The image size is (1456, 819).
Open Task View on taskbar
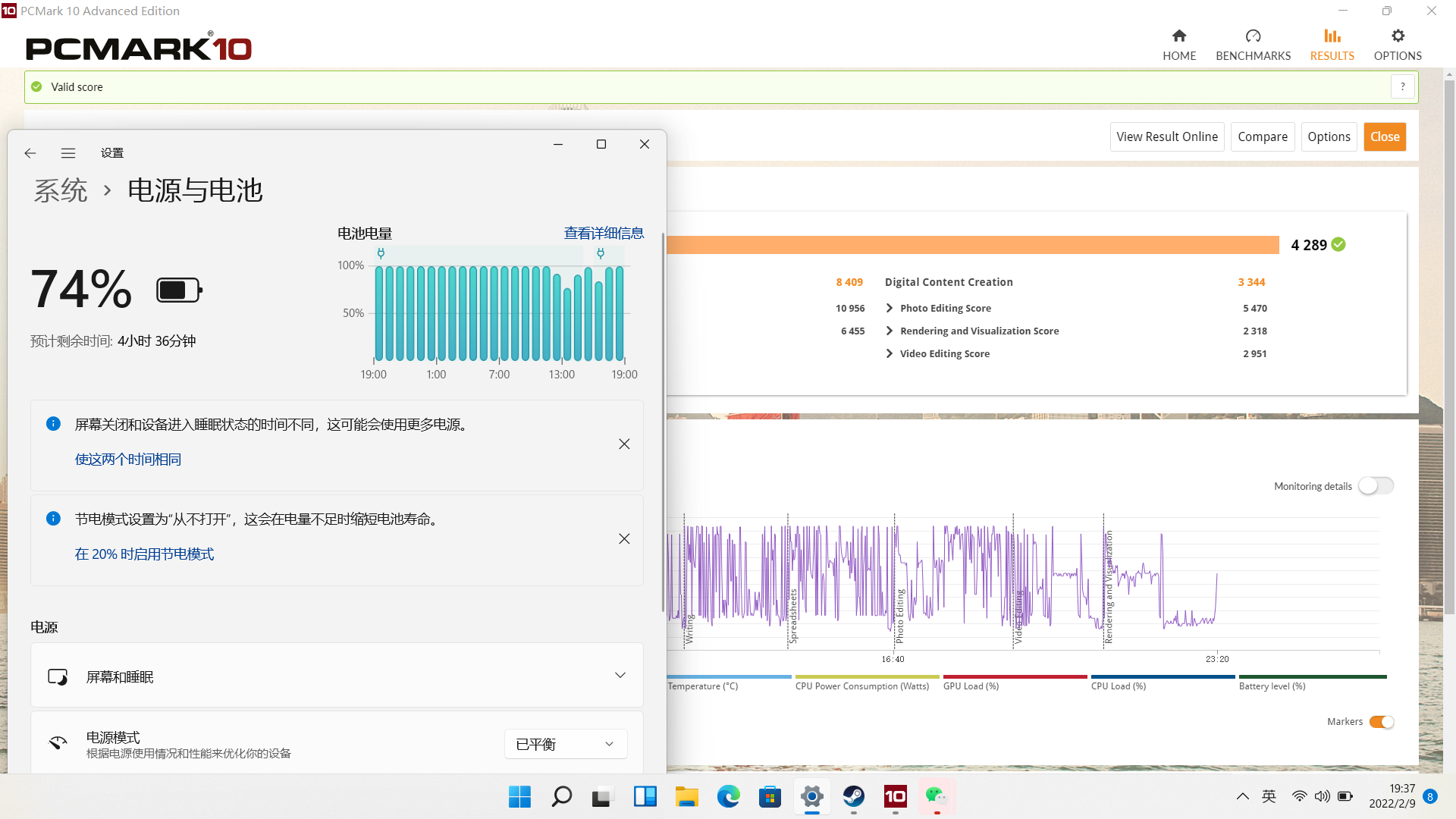click(601, 796)
